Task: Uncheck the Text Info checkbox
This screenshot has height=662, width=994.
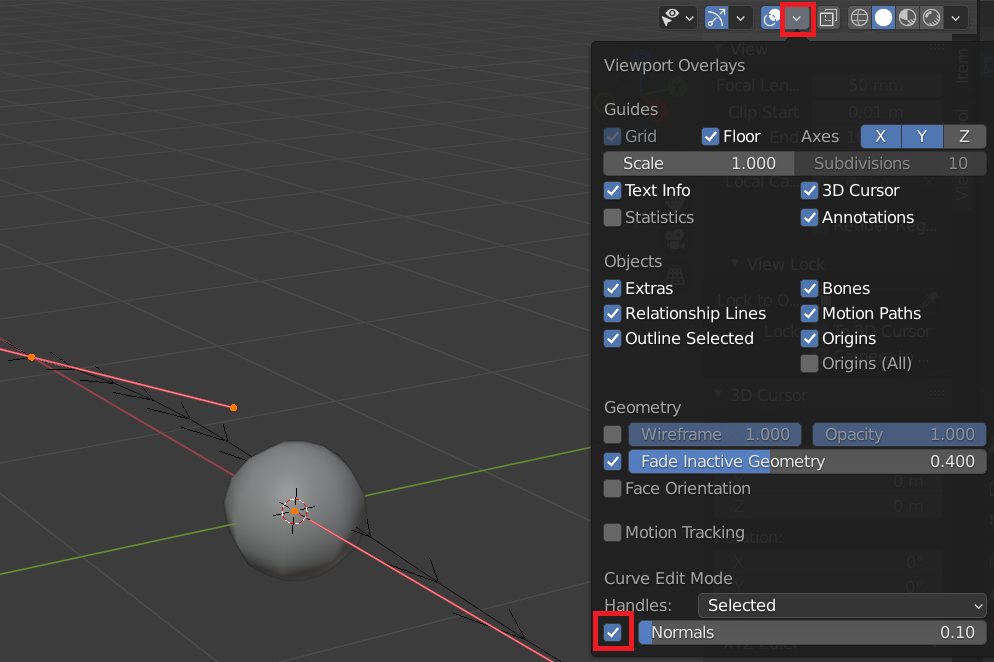Action: (x=612, y=190)
